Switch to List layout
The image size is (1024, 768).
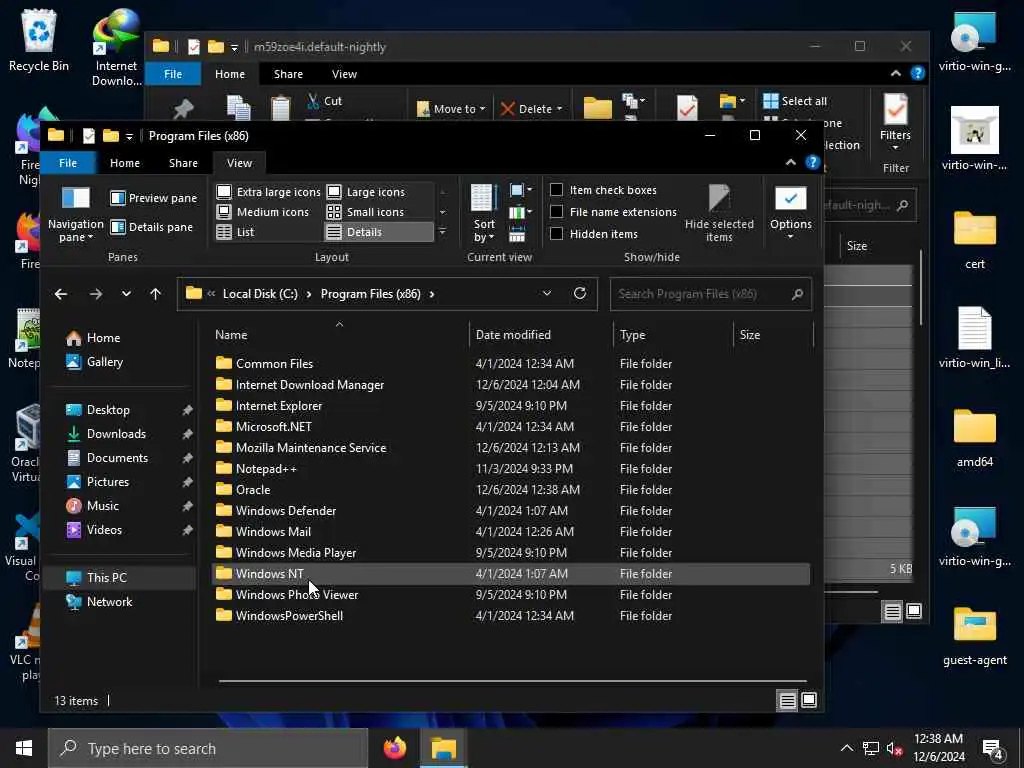tap(236, 232)
